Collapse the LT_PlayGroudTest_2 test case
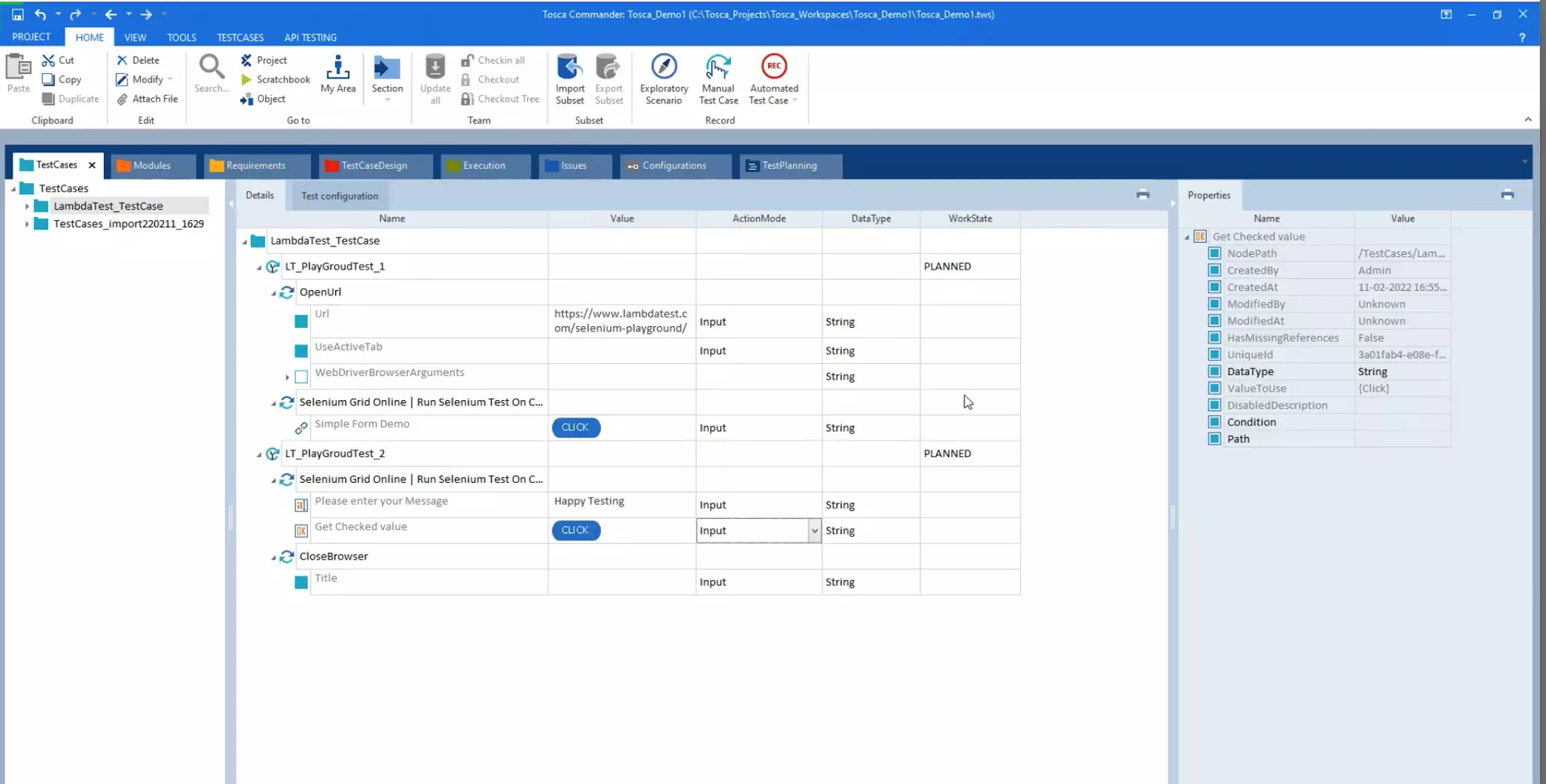 pos(259,454)
